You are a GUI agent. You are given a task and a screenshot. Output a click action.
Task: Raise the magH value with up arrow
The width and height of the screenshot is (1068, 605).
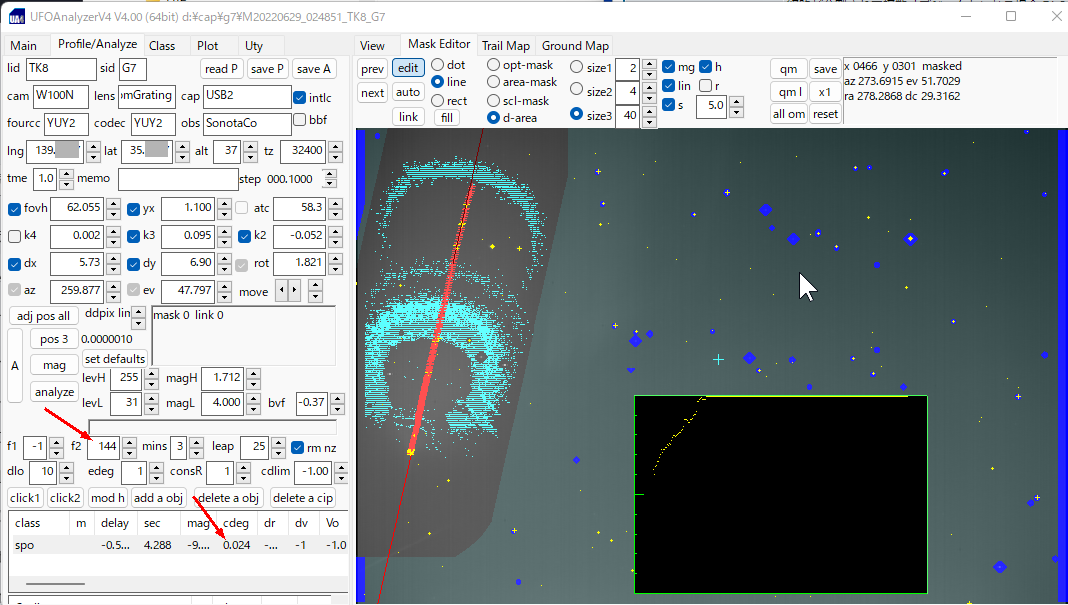coord(252,374)
